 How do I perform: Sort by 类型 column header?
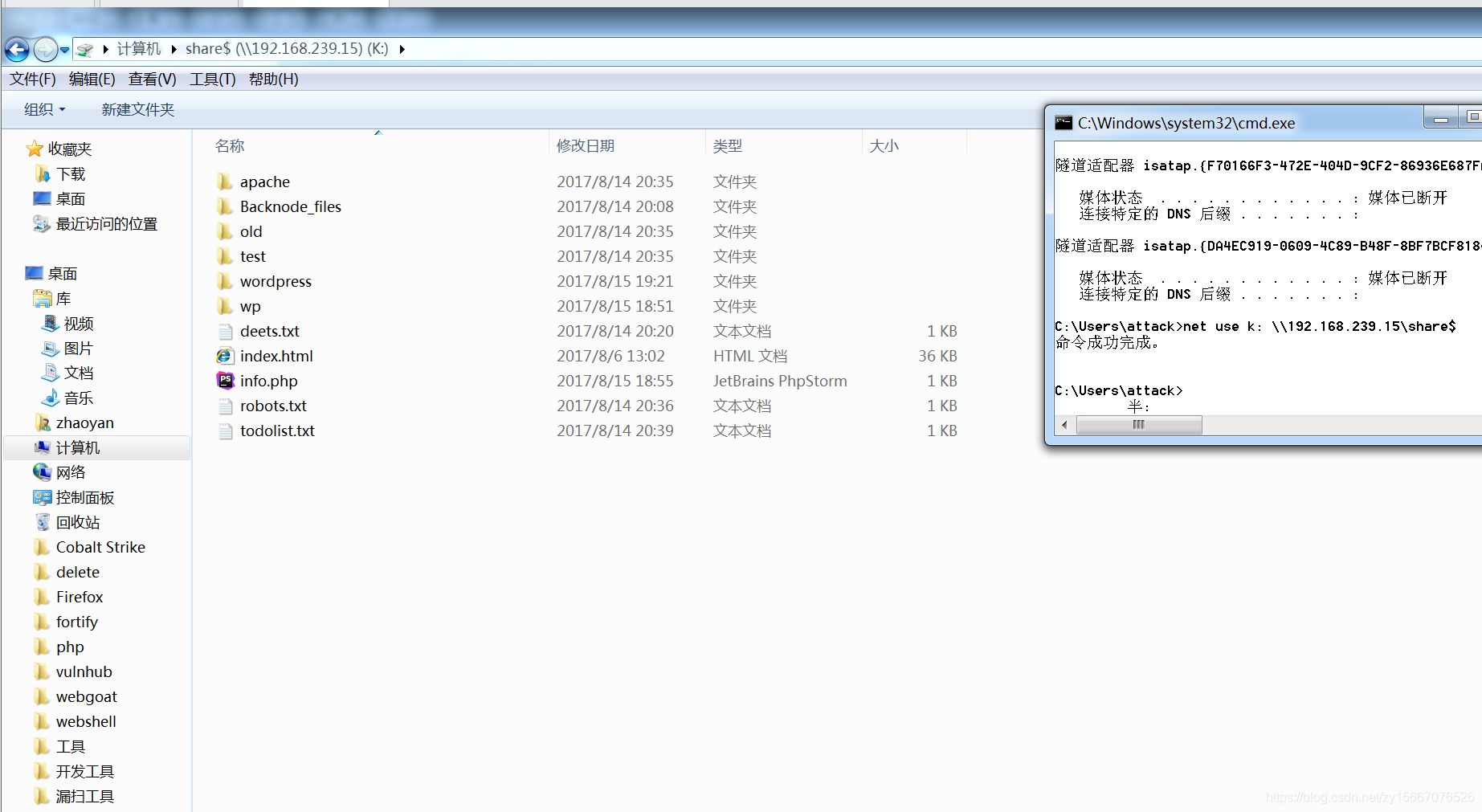pos(728,145)
